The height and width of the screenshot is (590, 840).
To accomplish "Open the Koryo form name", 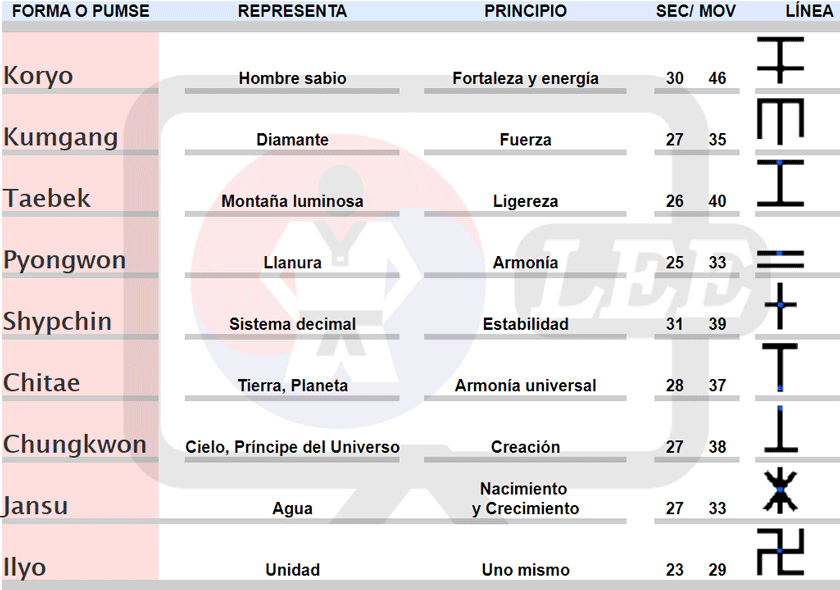I will pos(38,76).
